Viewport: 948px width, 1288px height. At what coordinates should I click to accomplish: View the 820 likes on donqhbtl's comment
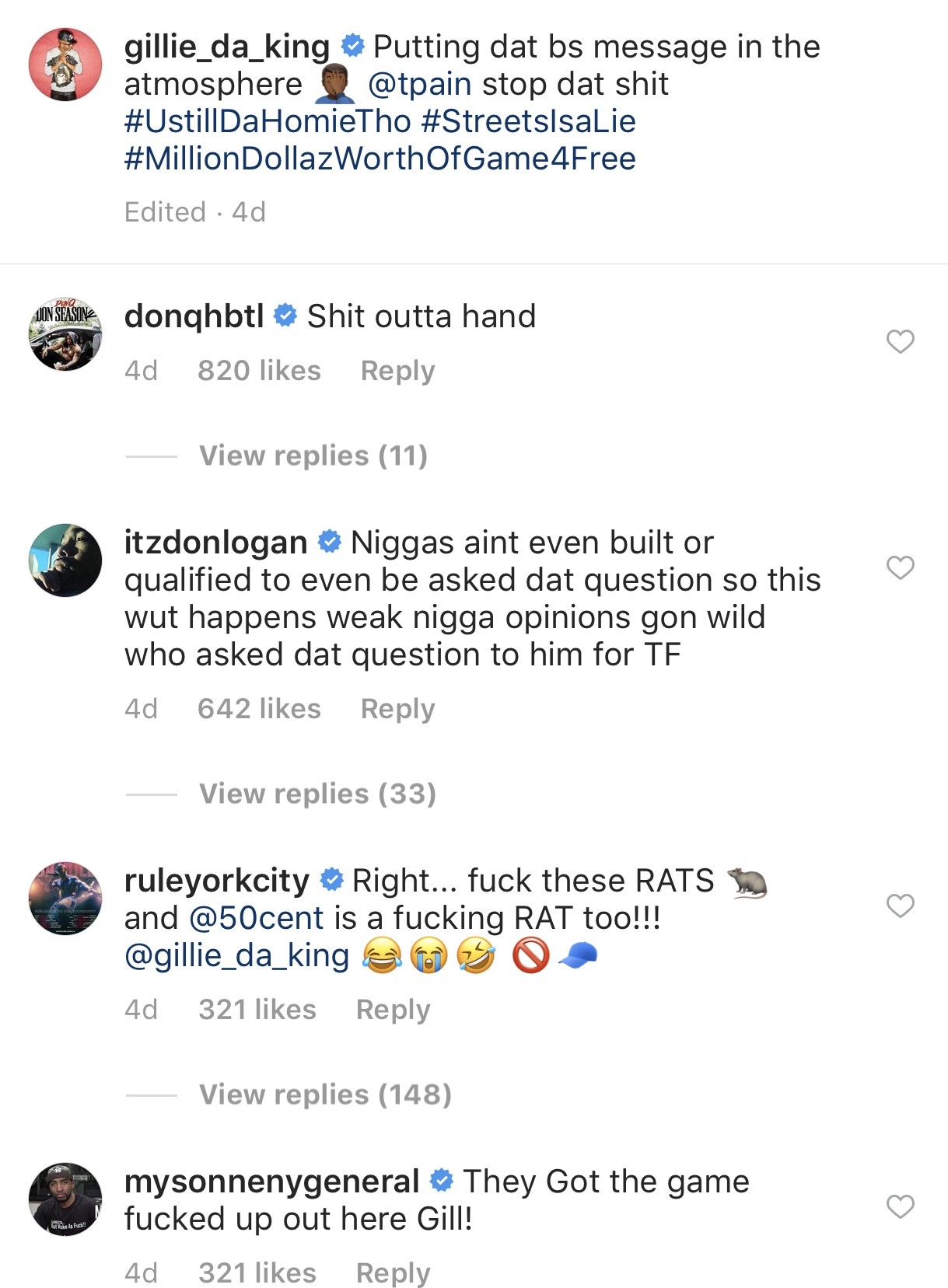[x=259, y=371]
